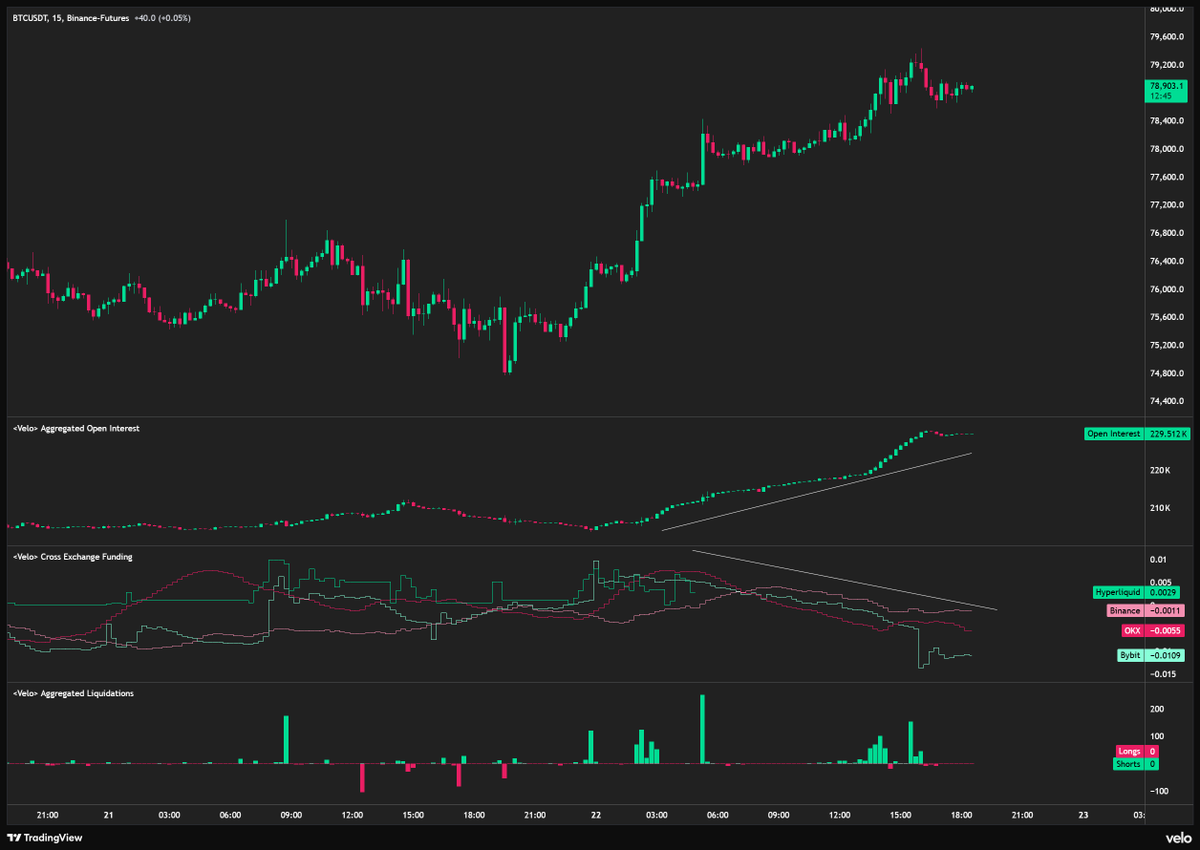Click the 75,600.0 price axis label

pyautogui.click(x=1168, y=318)
